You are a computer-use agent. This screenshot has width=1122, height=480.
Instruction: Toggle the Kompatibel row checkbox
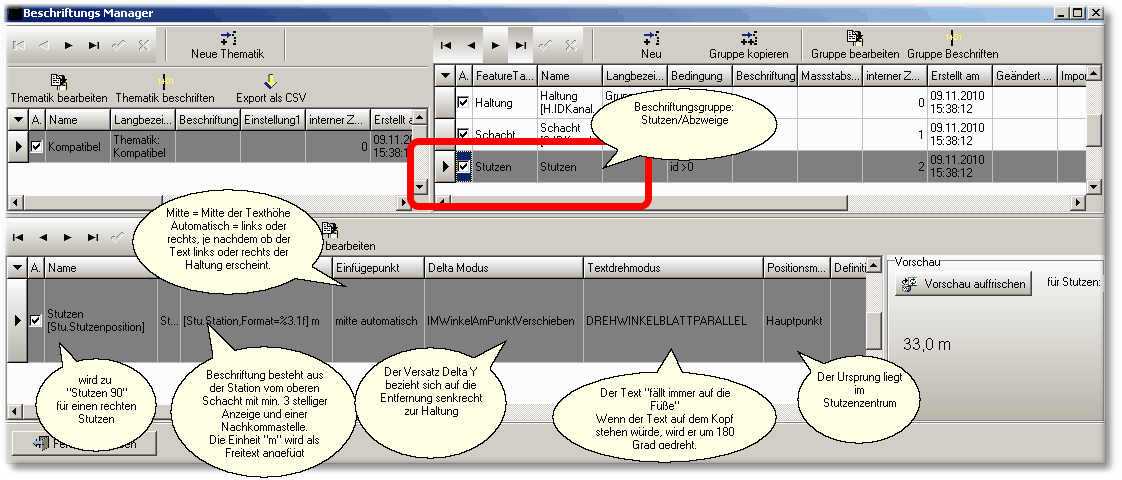[x=37, y=146]
